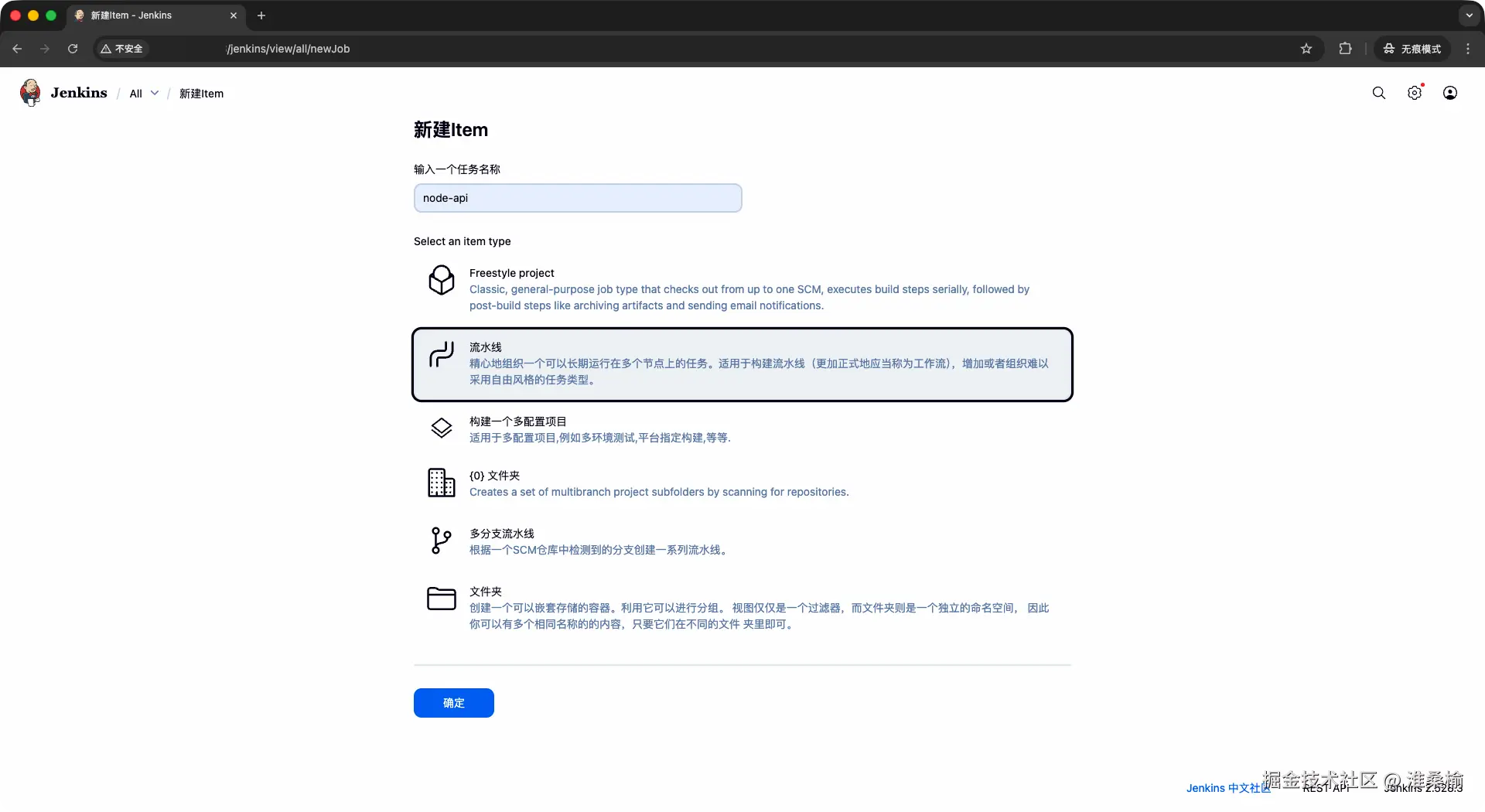Open the Jenkins search magnifier
Viewport: 1485px width, 812px height.
tap(1379, 93)
